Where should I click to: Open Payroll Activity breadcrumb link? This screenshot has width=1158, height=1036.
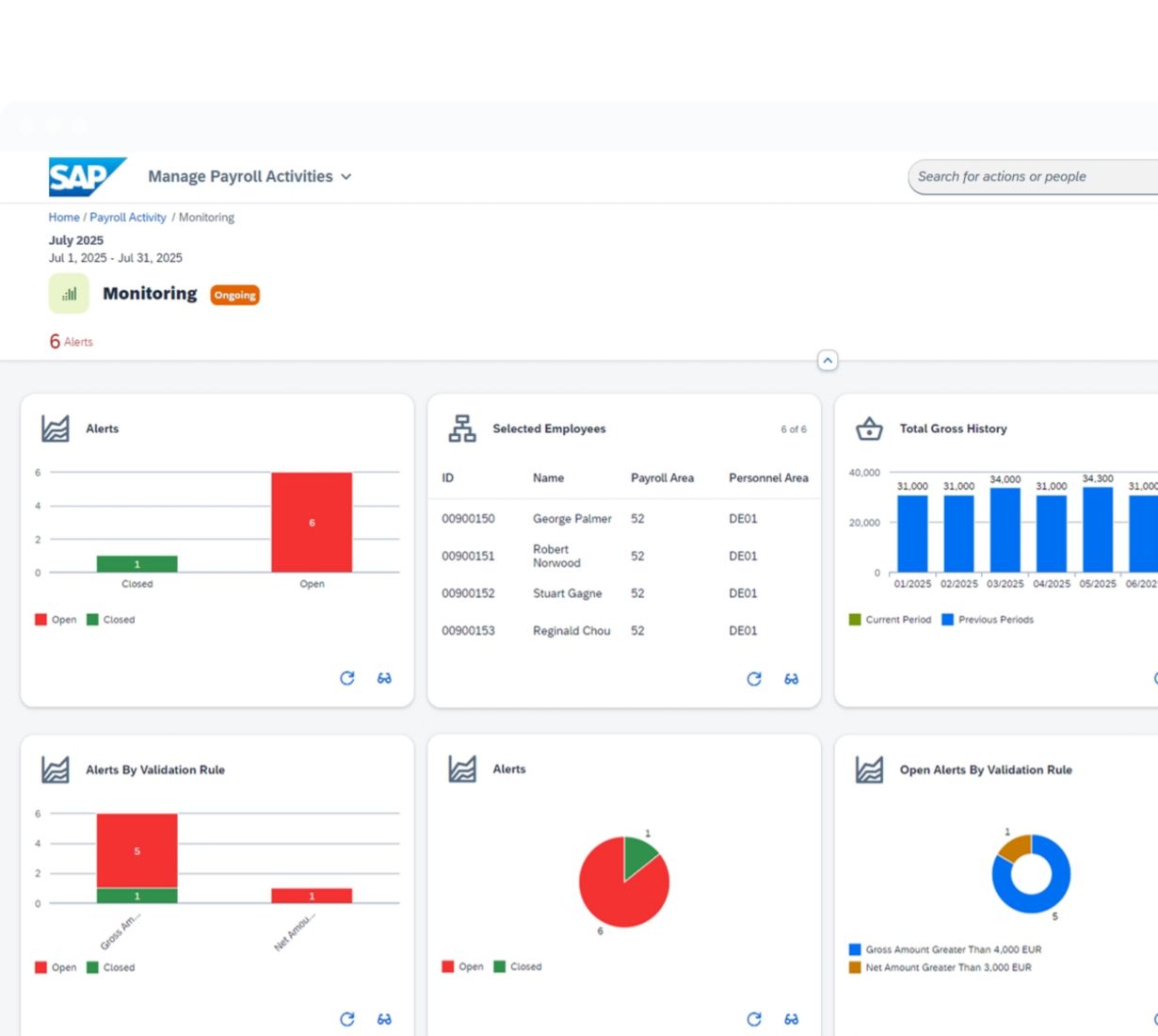pos(128,218)
